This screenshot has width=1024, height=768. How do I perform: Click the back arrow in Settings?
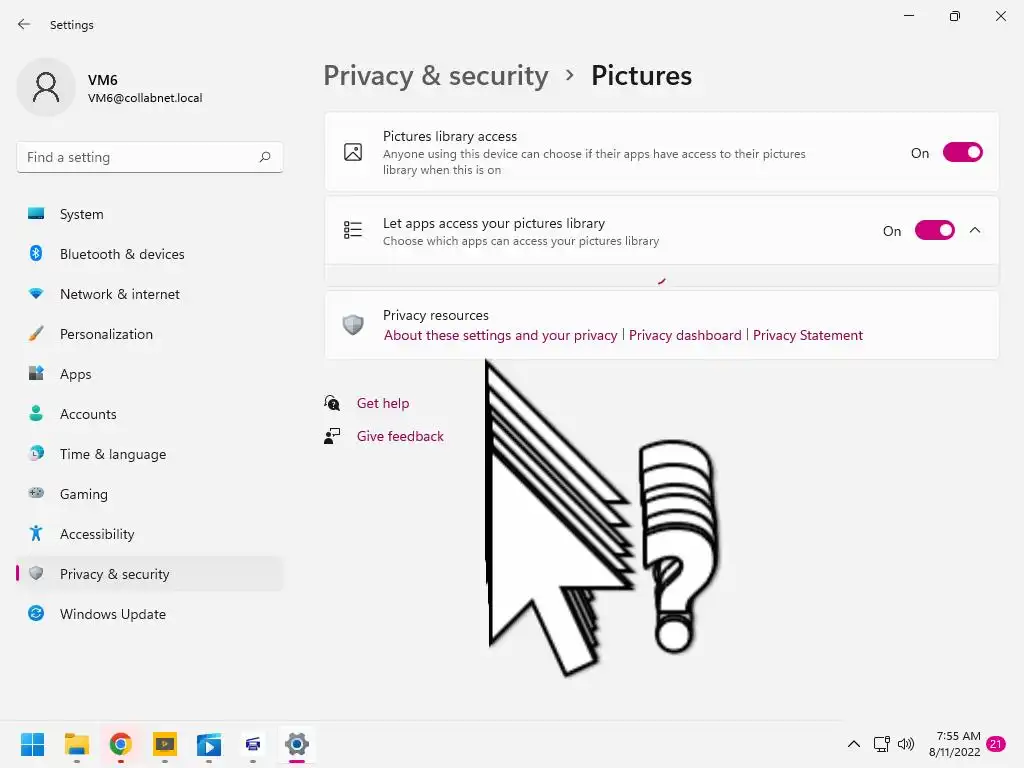(x=24, y=25)
